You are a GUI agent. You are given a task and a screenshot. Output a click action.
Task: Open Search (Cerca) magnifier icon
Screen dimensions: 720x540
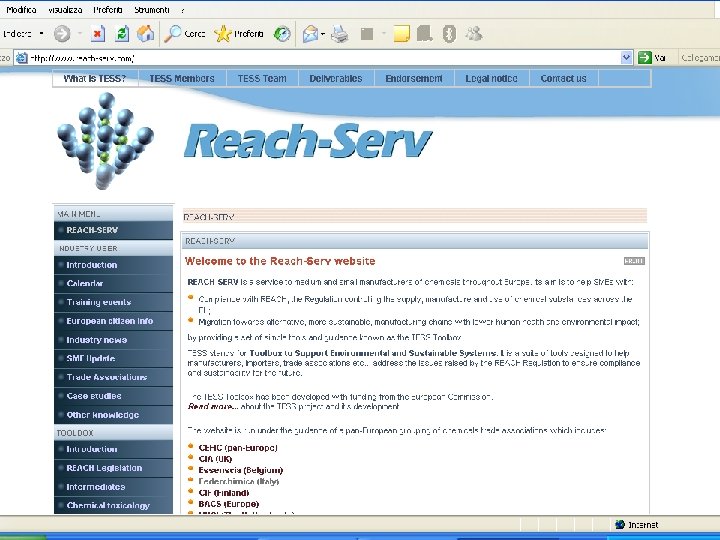pyautogui.click(x=173, y=34)
